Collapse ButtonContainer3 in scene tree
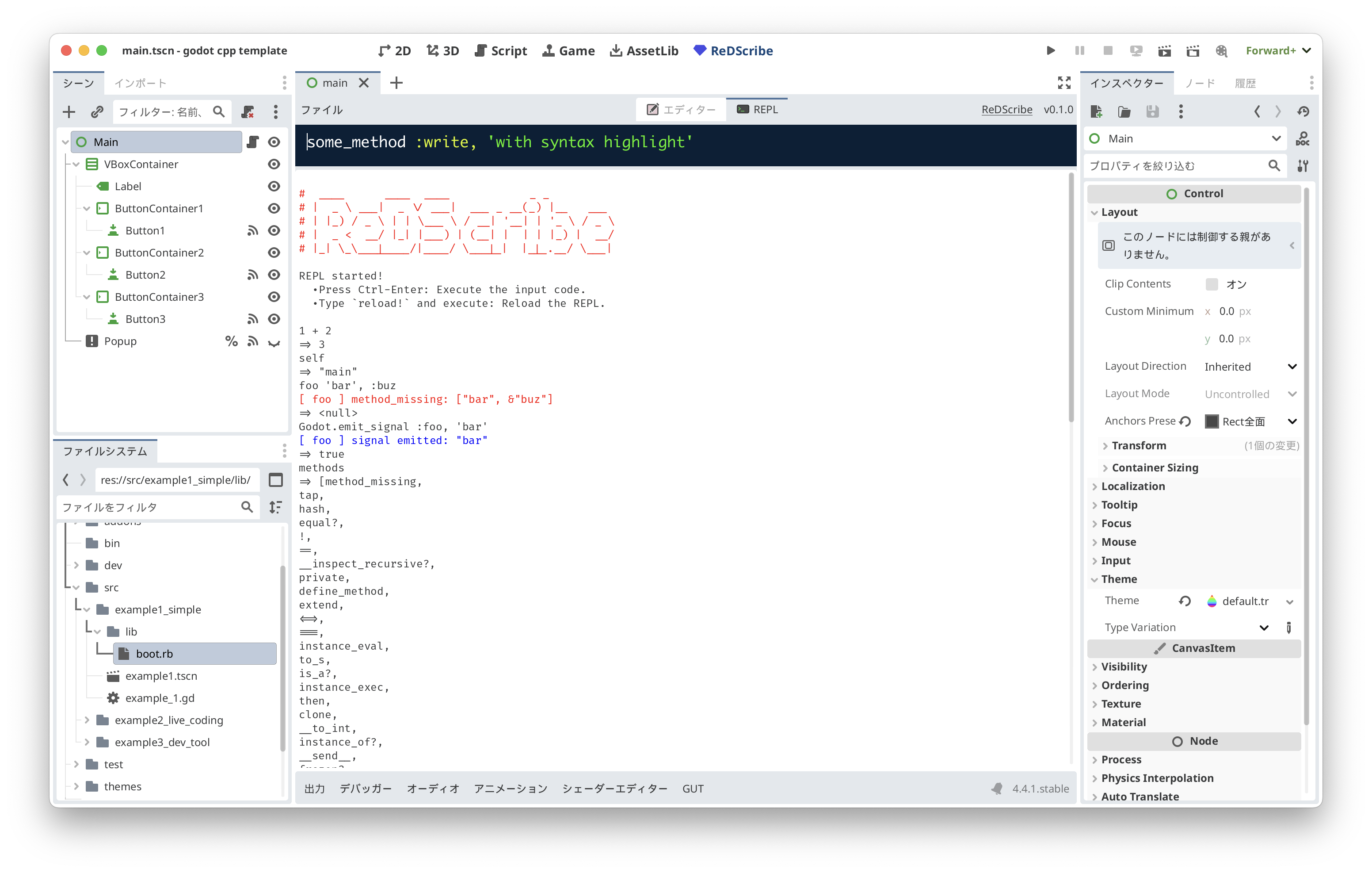 tap(87, 297)
